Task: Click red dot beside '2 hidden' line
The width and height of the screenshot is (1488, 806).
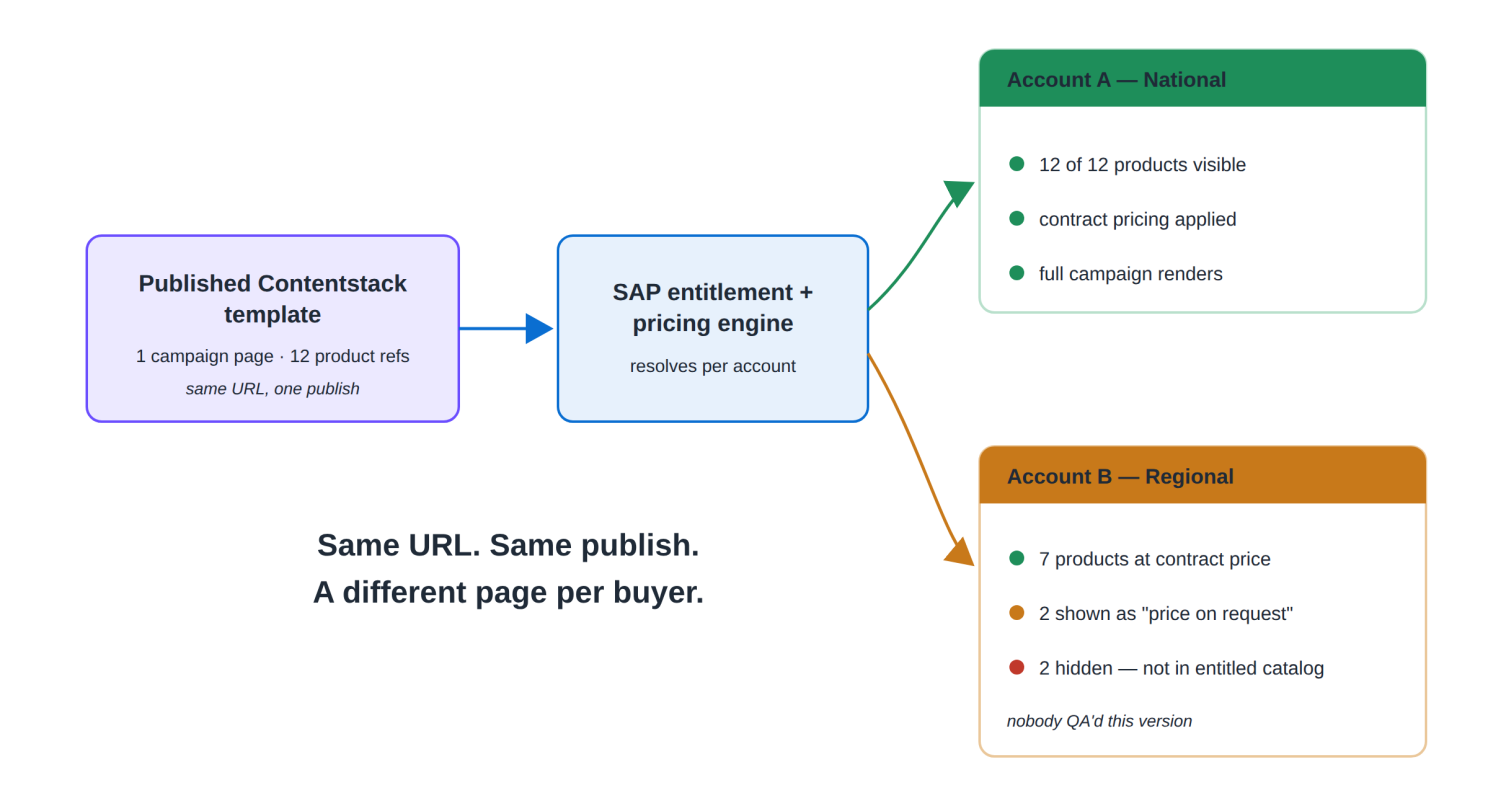Action: pos(1017,667)
